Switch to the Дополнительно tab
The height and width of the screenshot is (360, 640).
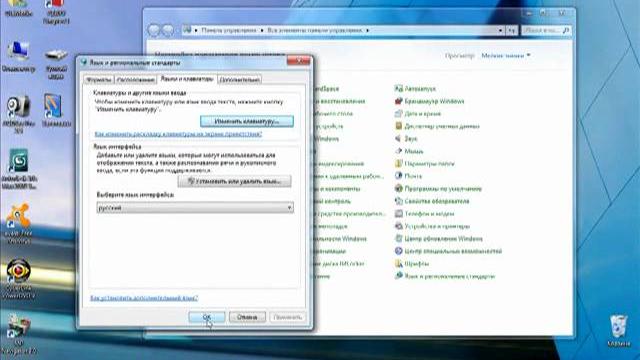tap(240, 80)
